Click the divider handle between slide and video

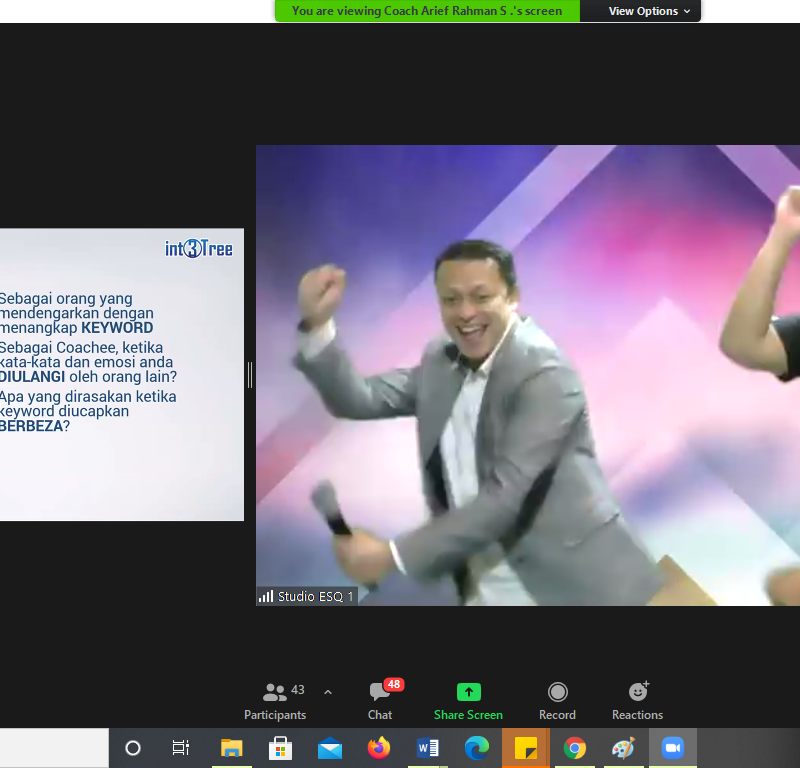(249, 375)
